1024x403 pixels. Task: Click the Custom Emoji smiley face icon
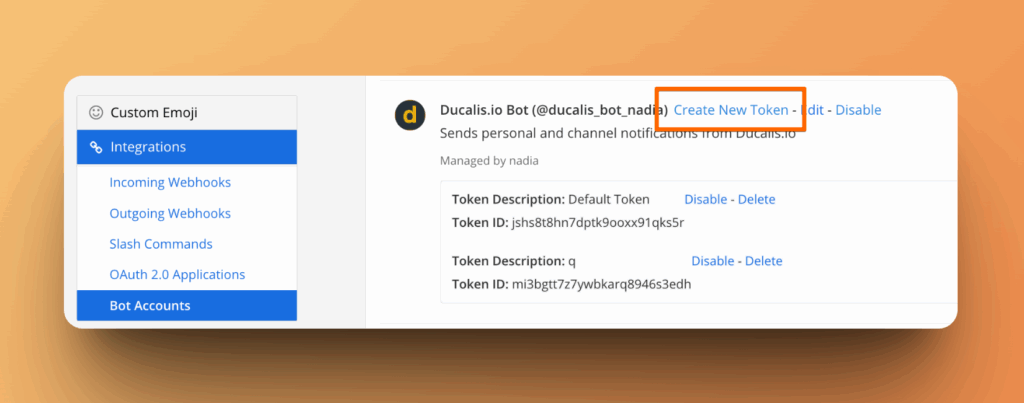point(96,113)
